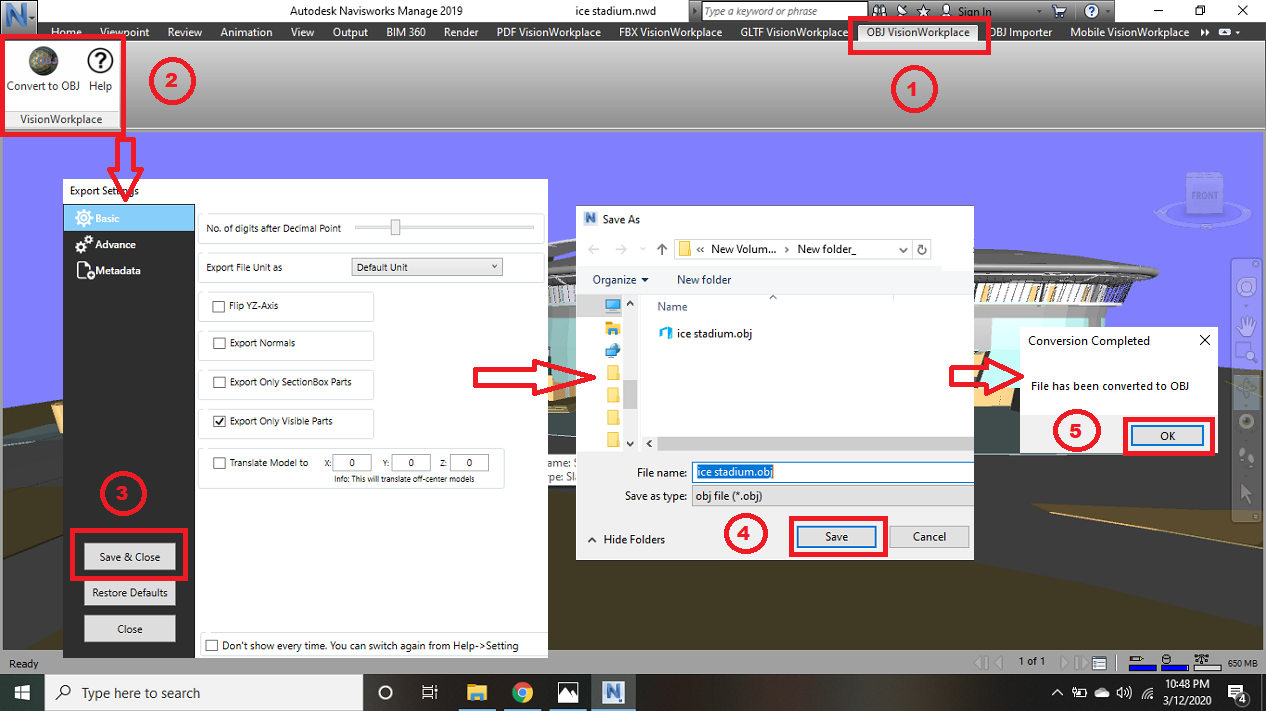Open the notification center with 4 alerts
Image resolution: width=1266 pixels, height=711 pixels.
pos(1237,693)
